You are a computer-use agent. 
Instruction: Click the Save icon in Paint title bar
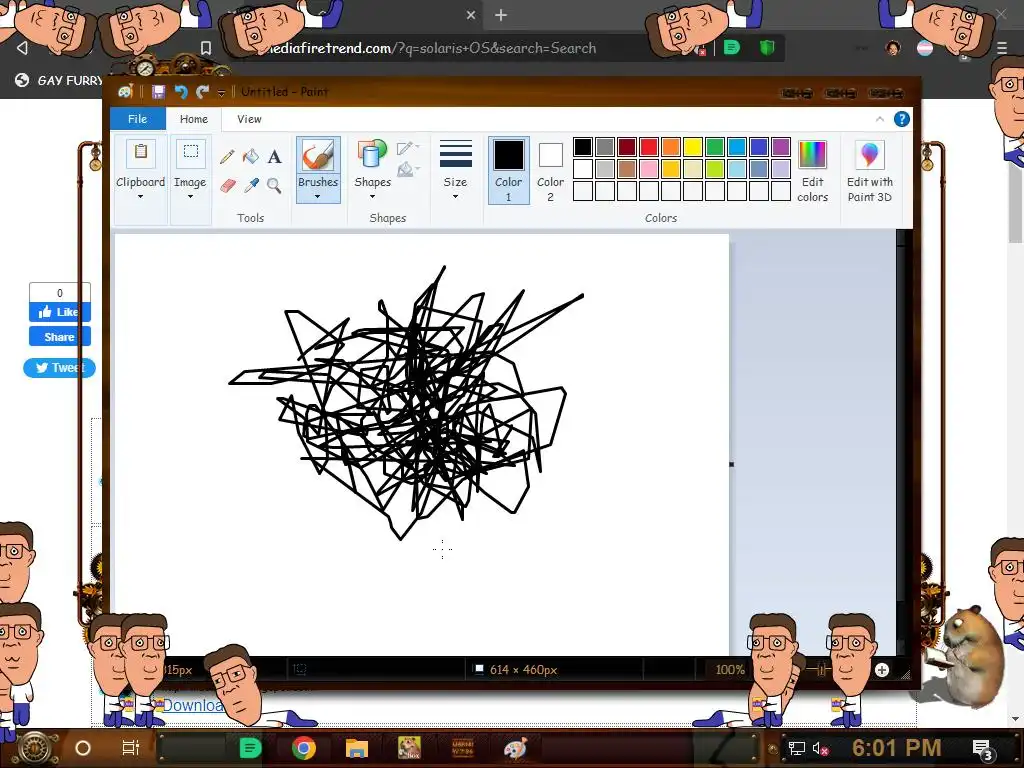[158, 92]
